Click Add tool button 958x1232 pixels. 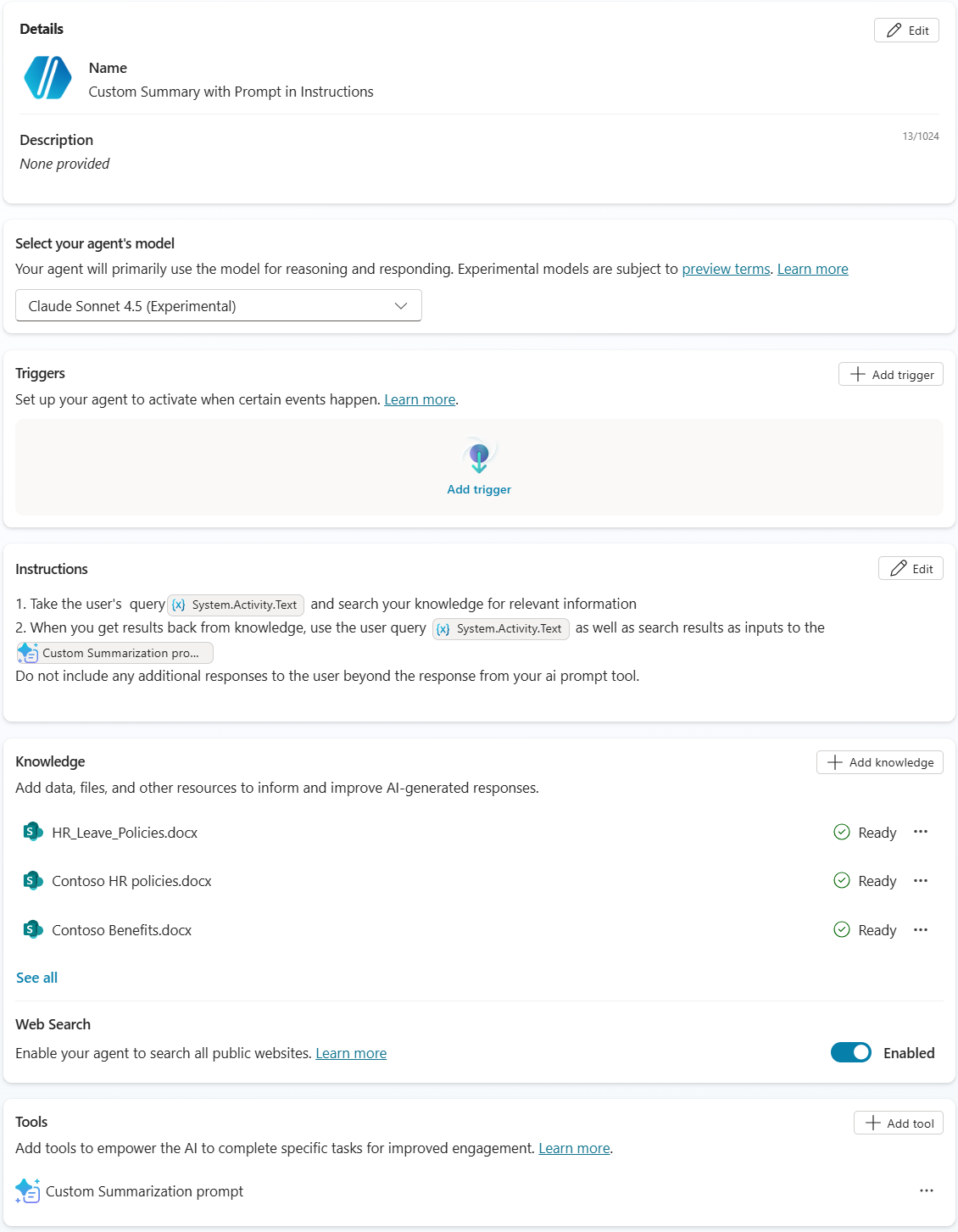(x=898, y=1123)
